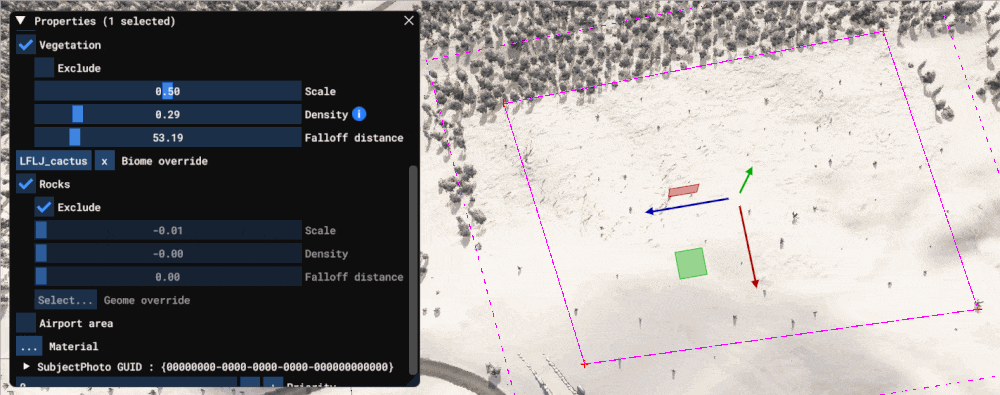Click the red gizmo axis arrow

point(748,247)
